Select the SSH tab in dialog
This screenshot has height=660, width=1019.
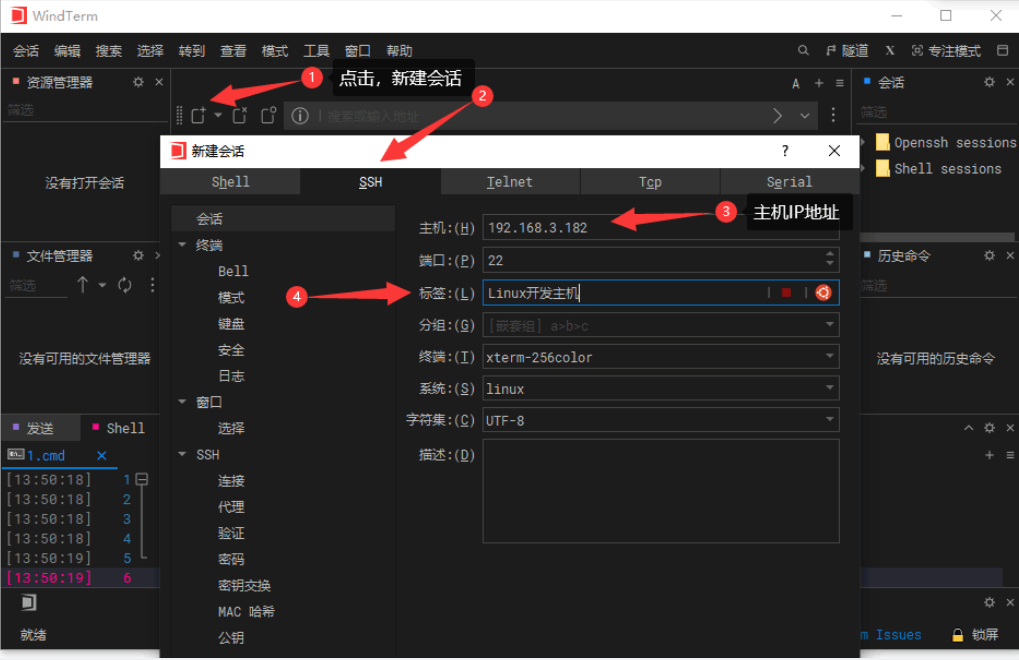370,182
